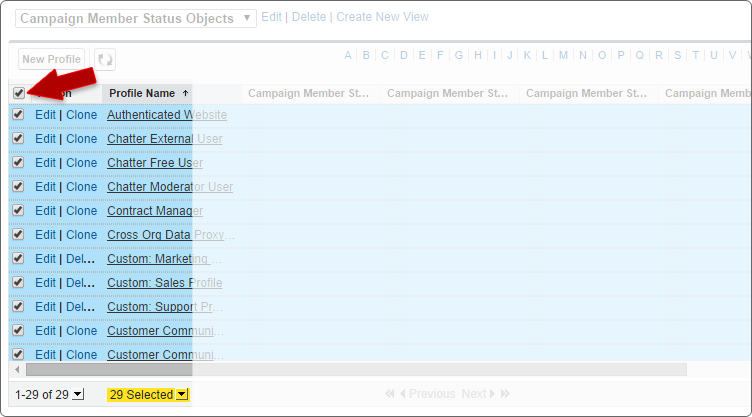Click the last page double-arrow icon
Screen dimensions: 752x417
point(504,394)
